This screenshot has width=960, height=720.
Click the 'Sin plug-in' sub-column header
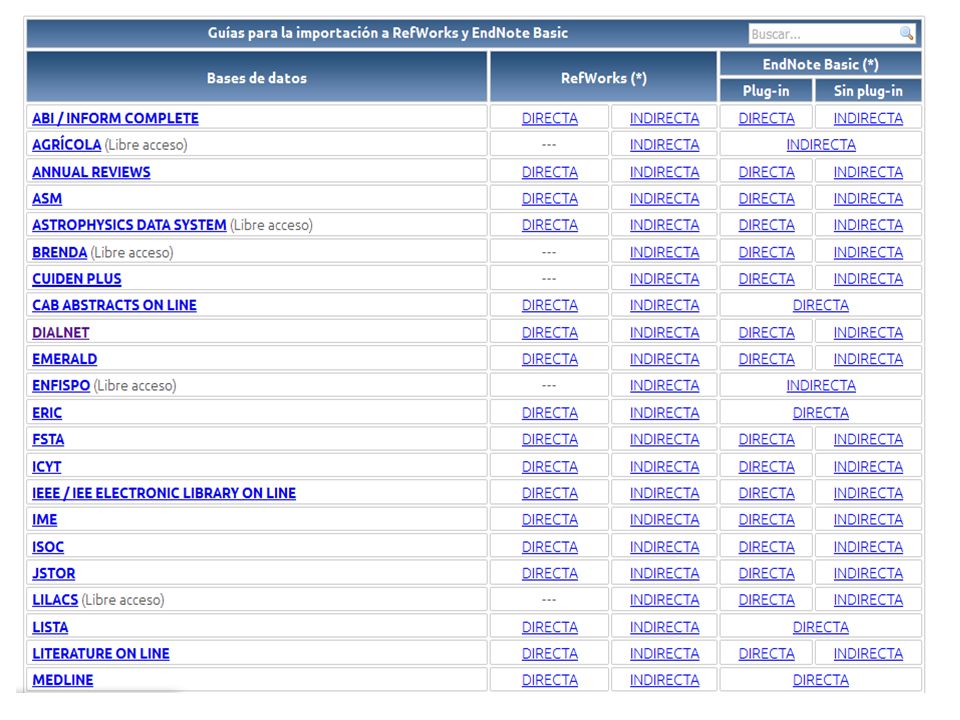868,91
